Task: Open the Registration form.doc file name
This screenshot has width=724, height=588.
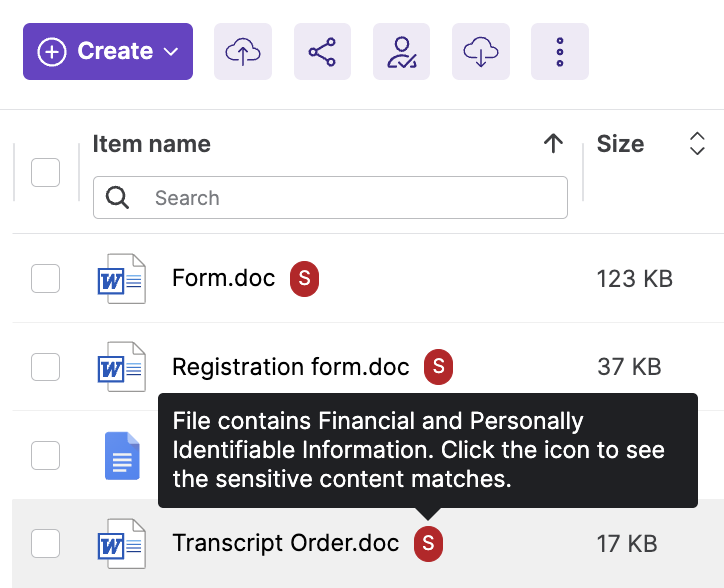Action: (x=291, y=367)
